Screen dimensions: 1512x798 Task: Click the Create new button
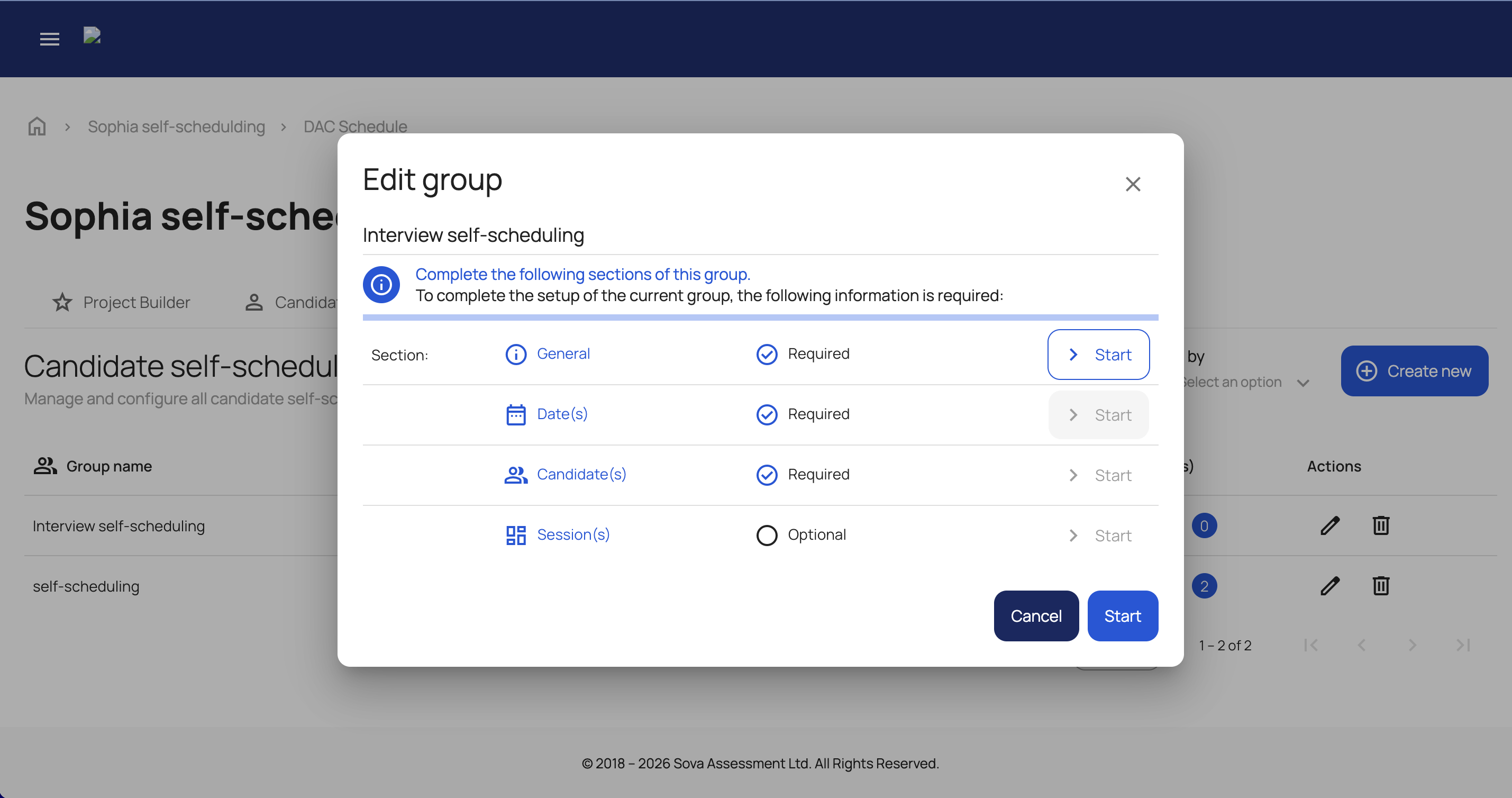(x=1414, y=371)
